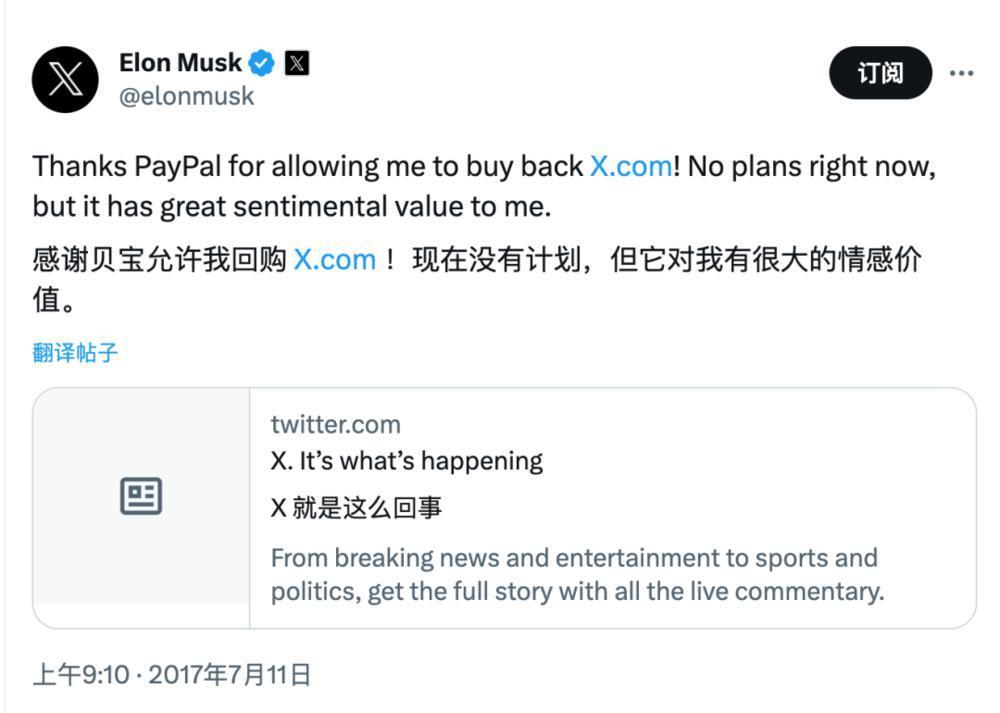Open the X.com link in the English text
Screen dimensions: 1000x713
pos(633,166)
